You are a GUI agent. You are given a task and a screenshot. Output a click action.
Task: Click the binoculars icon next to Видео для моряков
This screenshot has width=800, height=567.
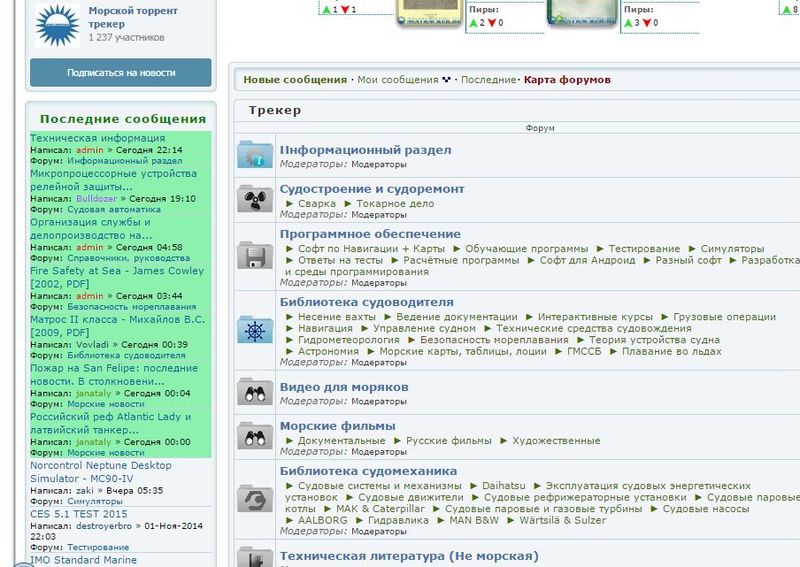tap(255, 392)
